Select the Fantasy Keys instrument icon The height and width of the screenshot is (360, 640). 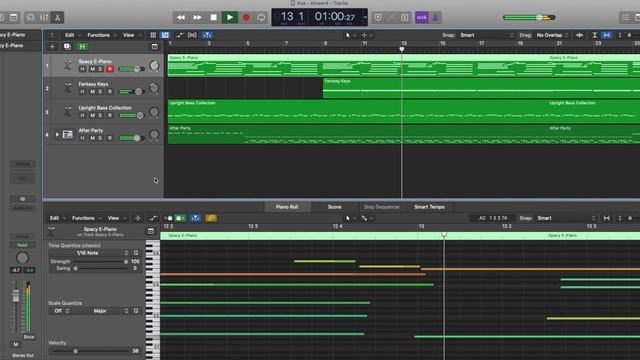(68, 88)
